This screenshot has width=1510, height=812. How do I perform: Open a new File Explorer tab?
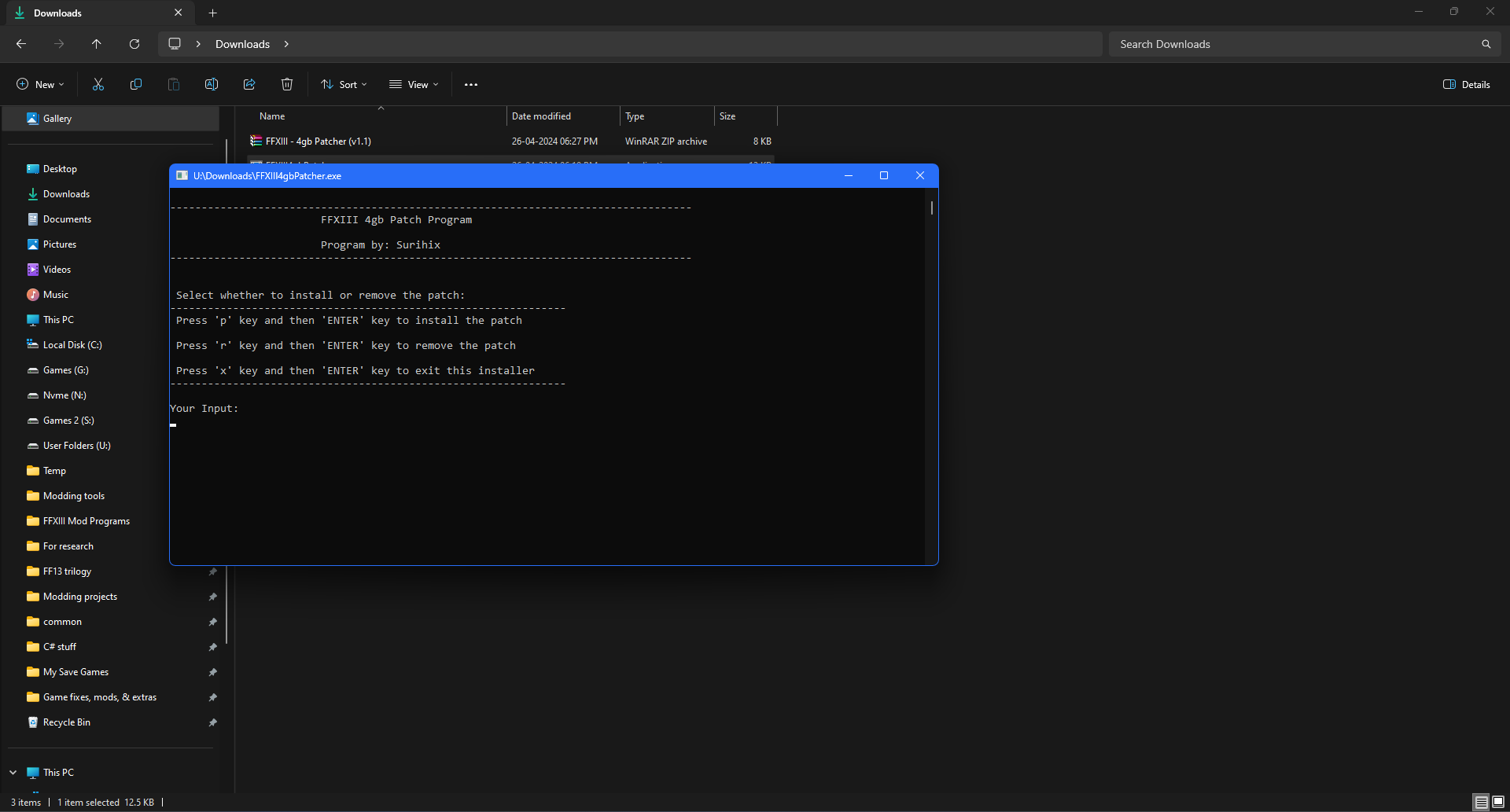[213, 13]
